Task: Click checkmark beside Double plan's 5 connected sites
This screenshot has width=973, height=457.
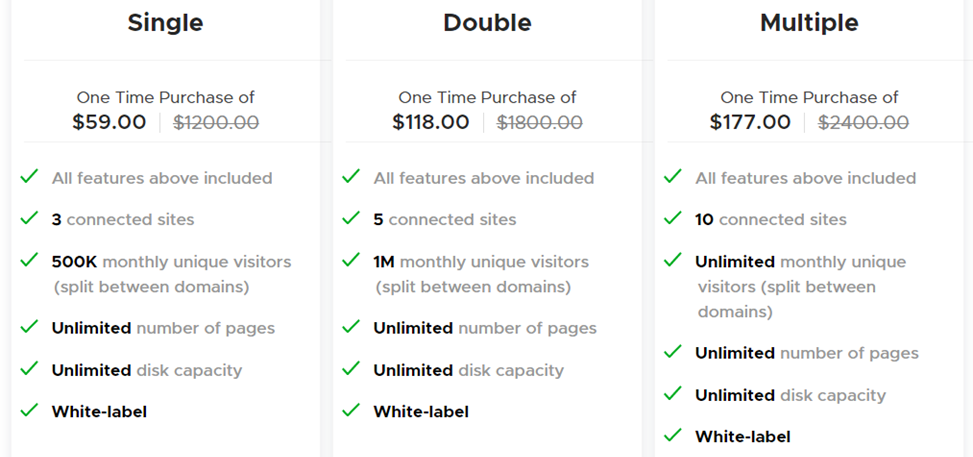Action: (351, 219)
